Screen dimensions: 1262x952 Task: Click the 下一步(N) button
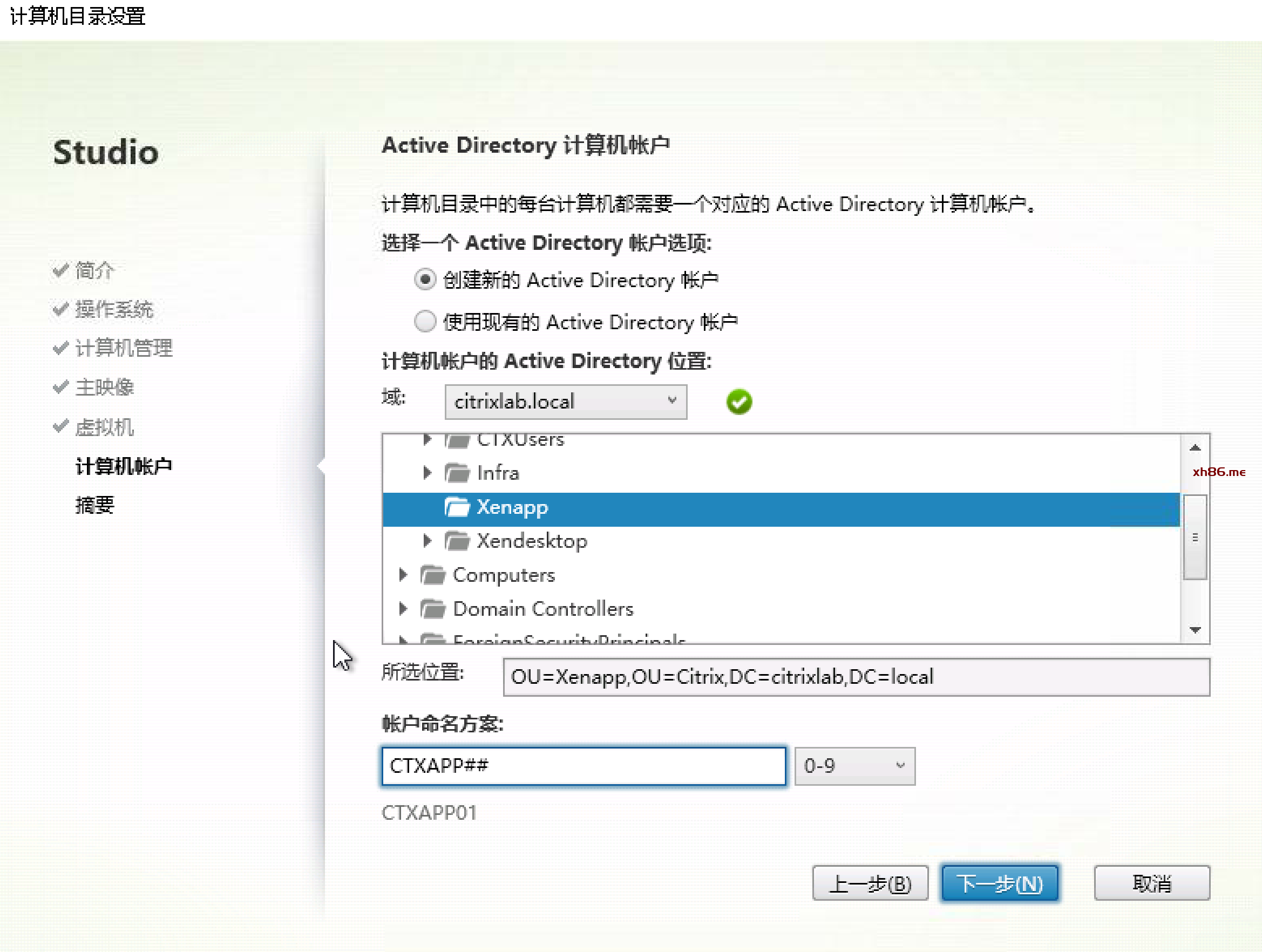point(1000,883)
